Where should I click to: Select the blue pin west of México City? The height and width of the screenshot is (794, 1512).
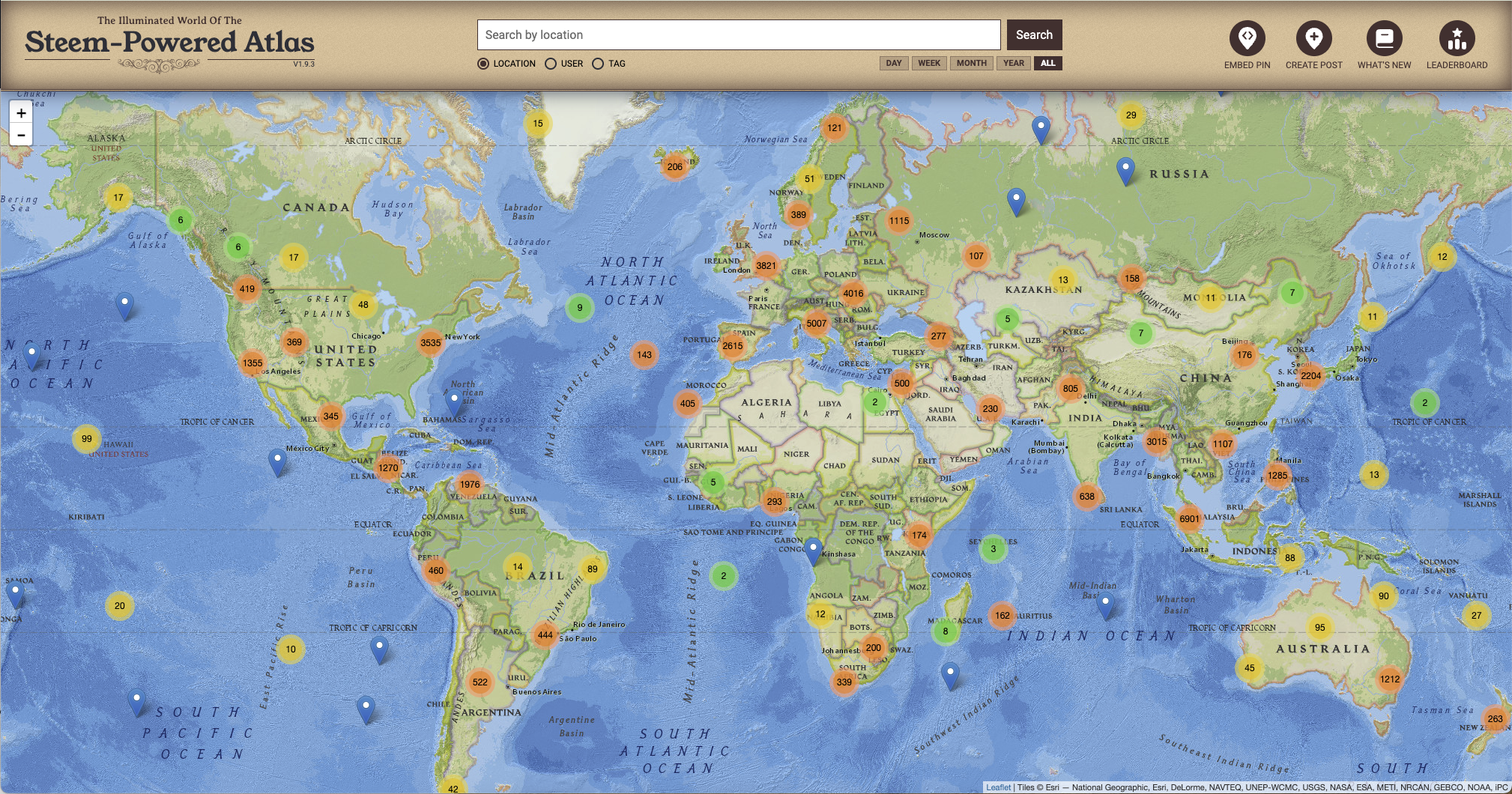(277, 463)
